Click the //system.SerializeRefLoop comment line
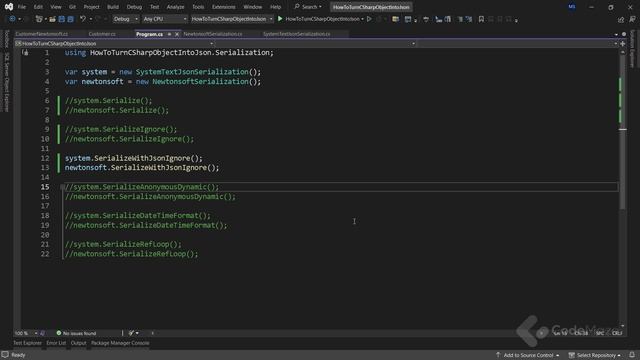This screenshot has width=640, height=360. coord(123,244)
